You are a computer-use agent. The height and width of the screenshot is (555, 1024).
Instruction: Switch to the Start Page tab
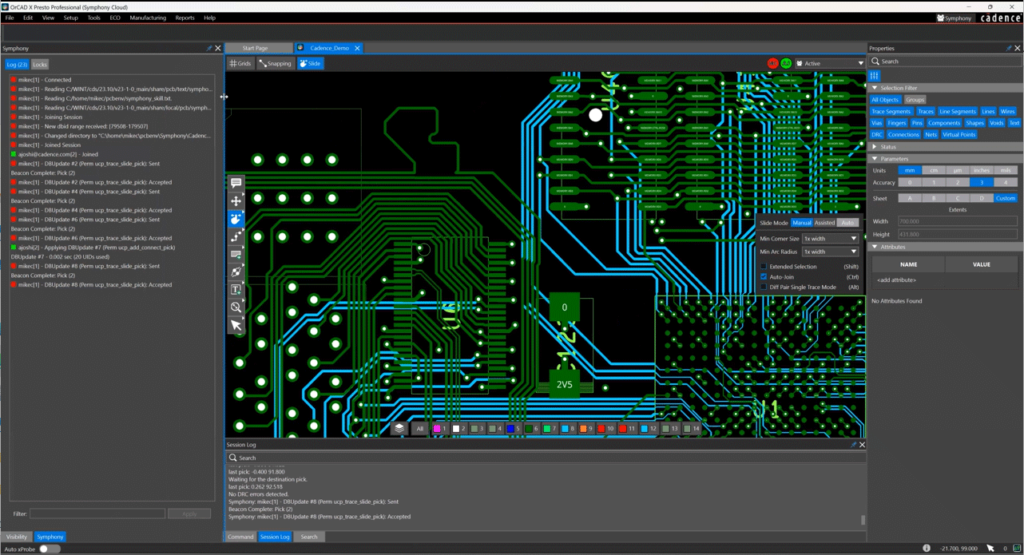(255, 48)
